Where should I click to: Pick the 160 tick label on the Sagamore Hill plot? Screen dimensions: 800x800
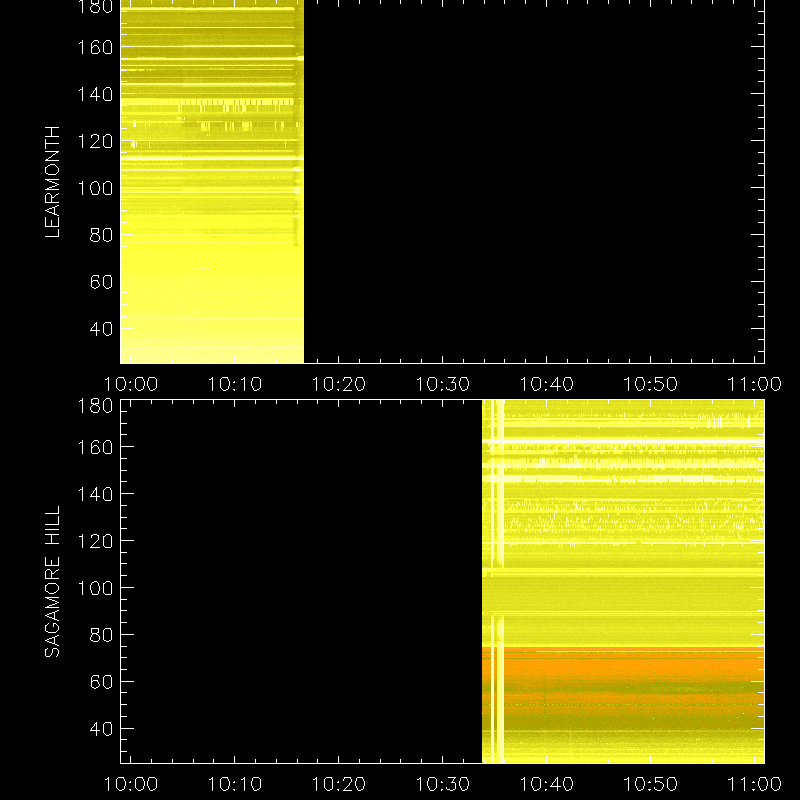coord(95,447)
